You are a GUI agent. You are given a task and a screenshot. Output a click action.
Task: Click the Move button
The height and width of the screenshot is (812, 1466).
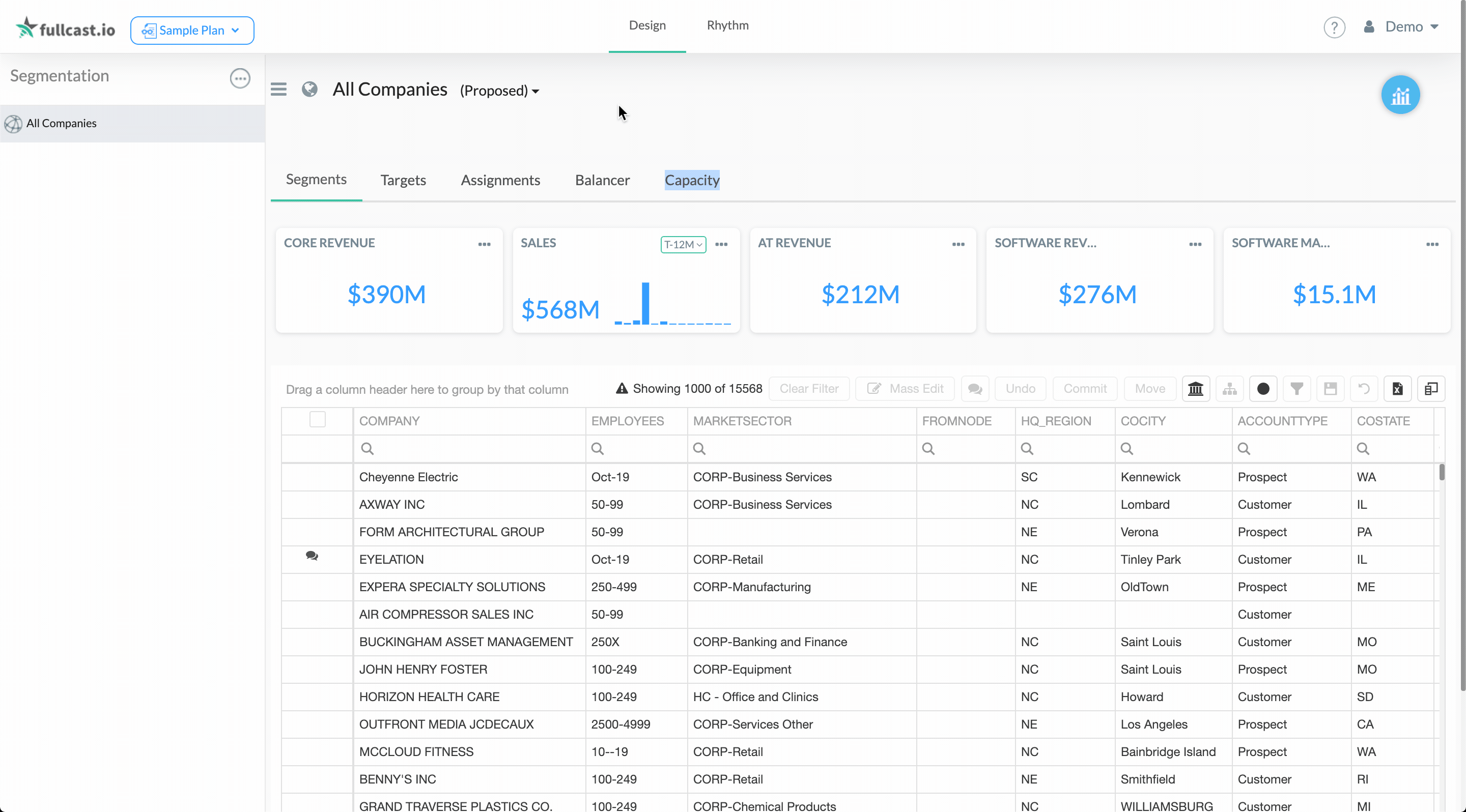tap(1149, 389)
